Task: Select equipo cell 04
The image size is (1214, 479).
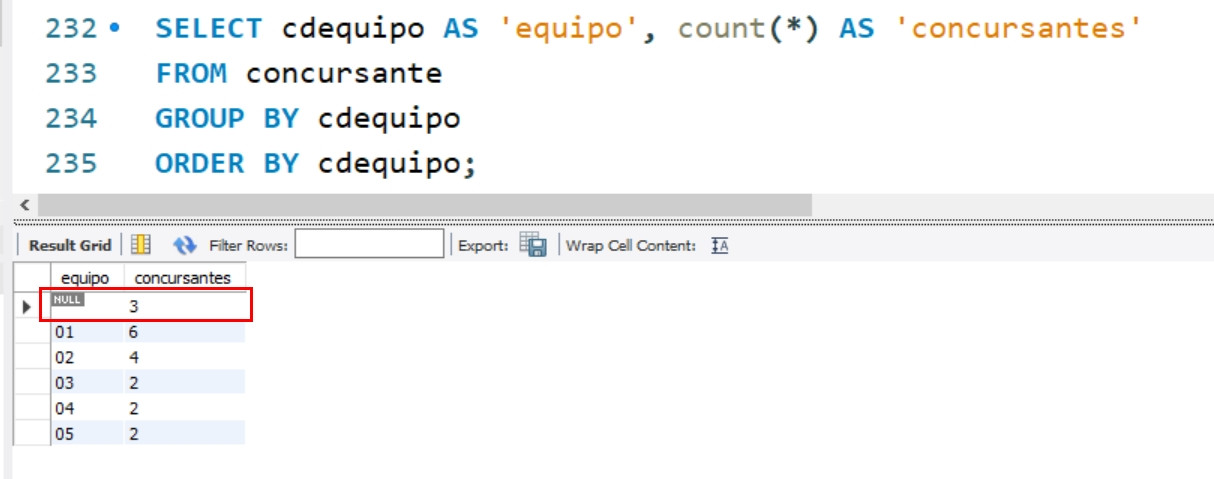Action: pyautogui.click(x=86, y=408)
